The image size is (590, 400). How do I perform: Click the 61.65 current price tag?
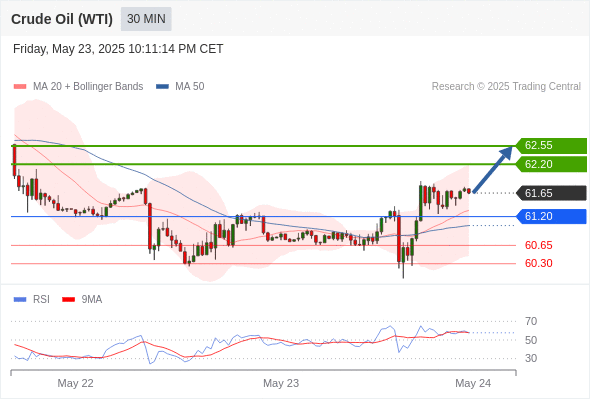pyautogui.click(x=551, y=193)
